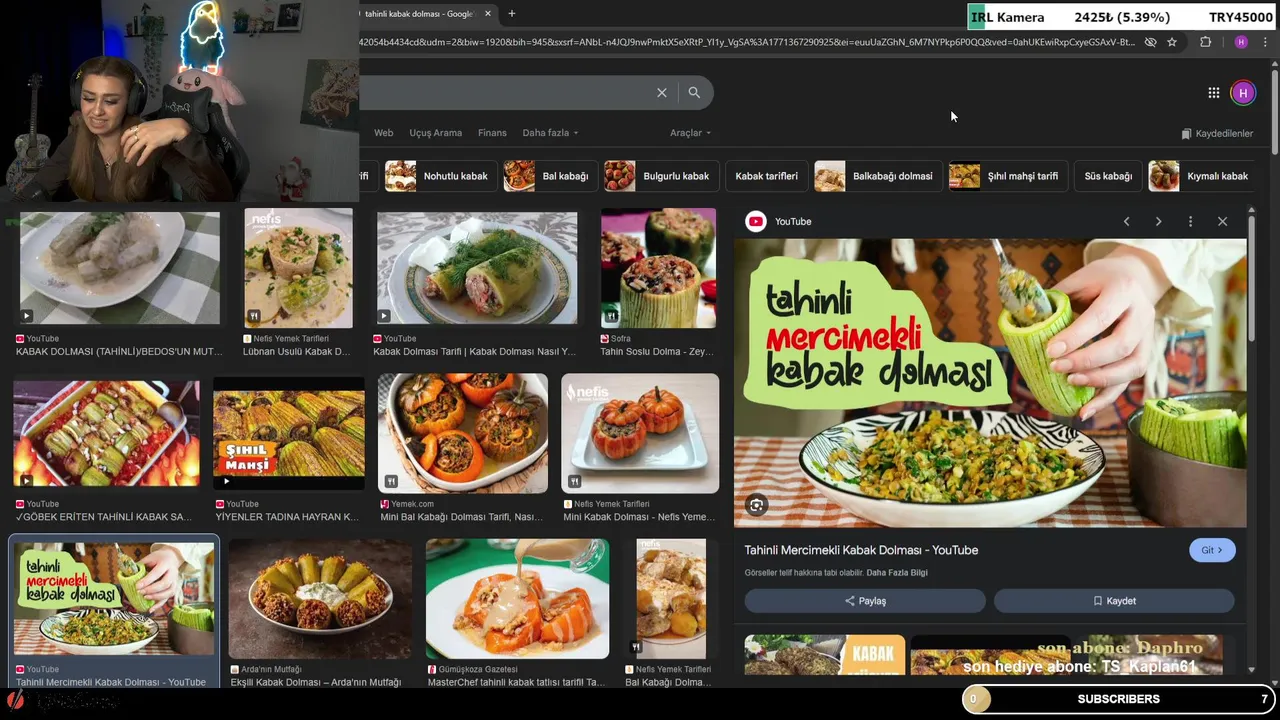Image resolution: width=1280 pixels, height=720 pixels.
Task: Switch to the Uçuş Arama tab
Action: coord(435,132)
